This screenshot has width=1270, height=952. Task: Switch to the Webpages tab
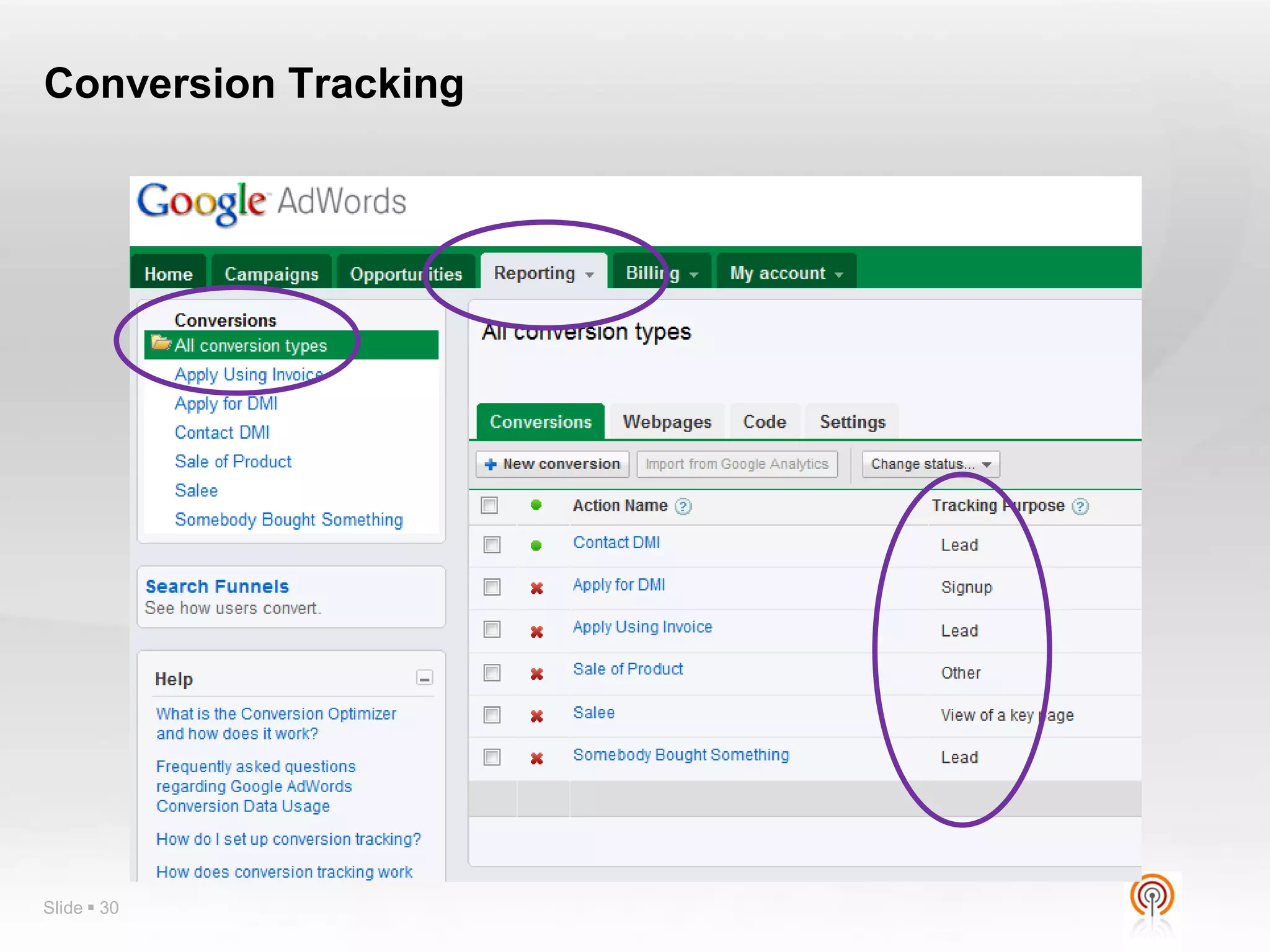(667, 422)
